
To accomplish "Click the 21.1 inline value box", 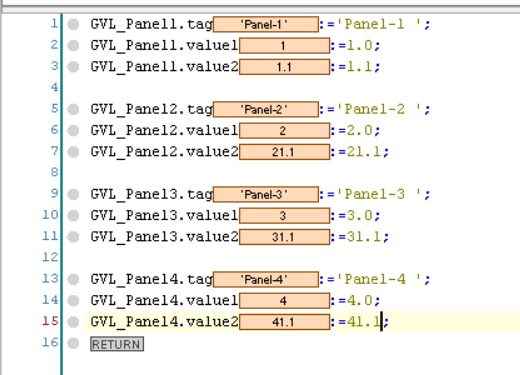I will (x=284, y=152).
